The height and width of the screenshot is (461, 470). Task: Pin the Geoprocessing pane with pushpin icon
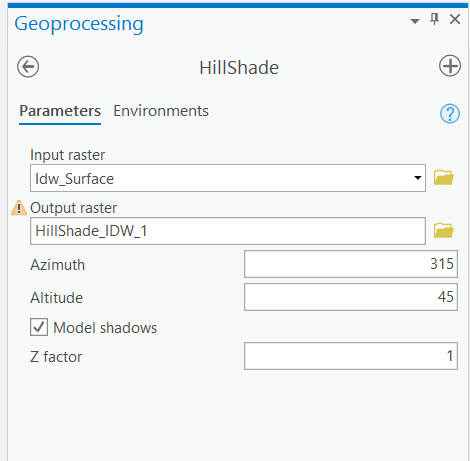pos(434,19)
